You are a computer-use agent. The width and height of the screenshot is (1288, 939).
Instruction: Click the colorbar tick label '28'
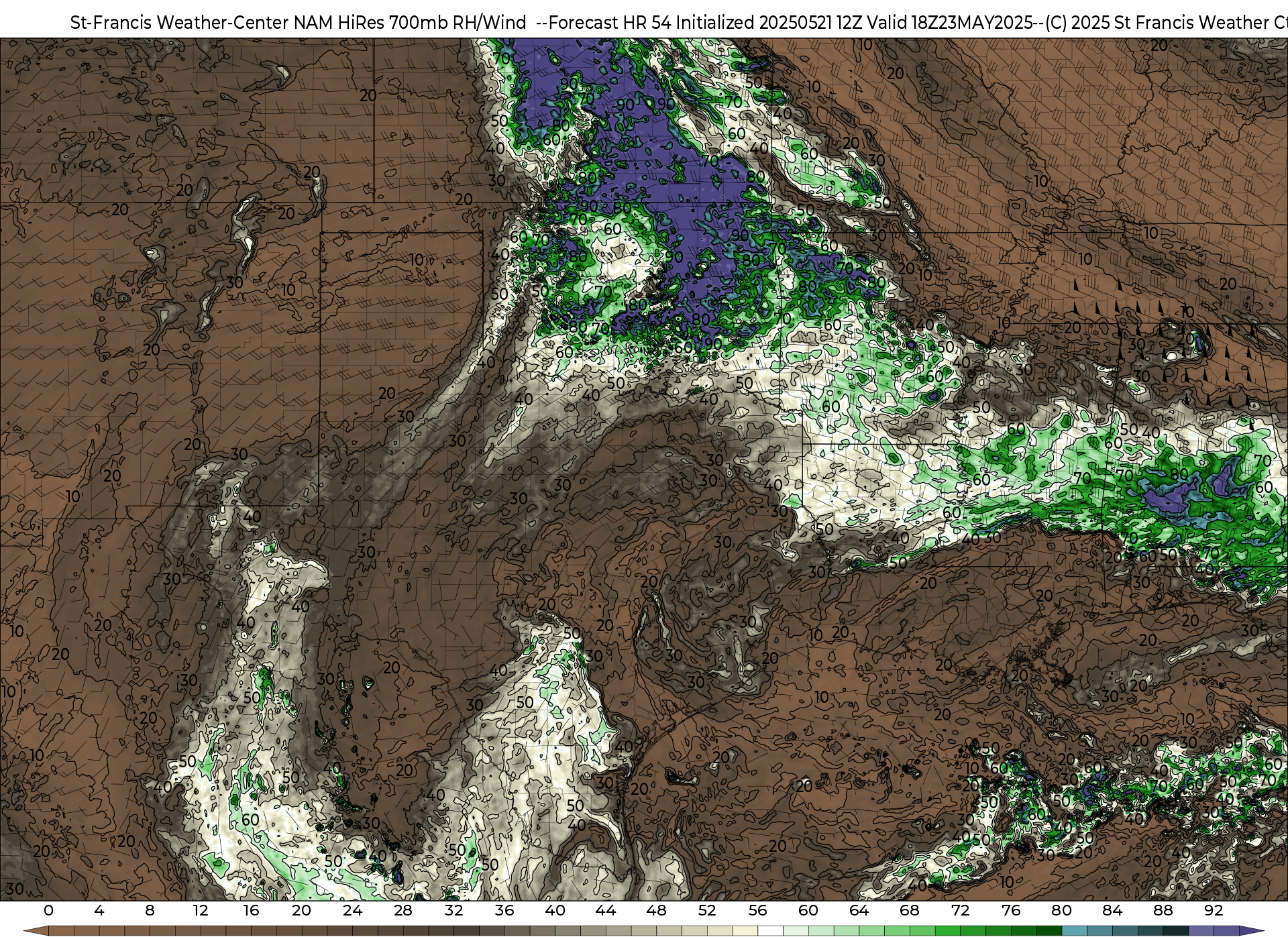click(403, 910)
